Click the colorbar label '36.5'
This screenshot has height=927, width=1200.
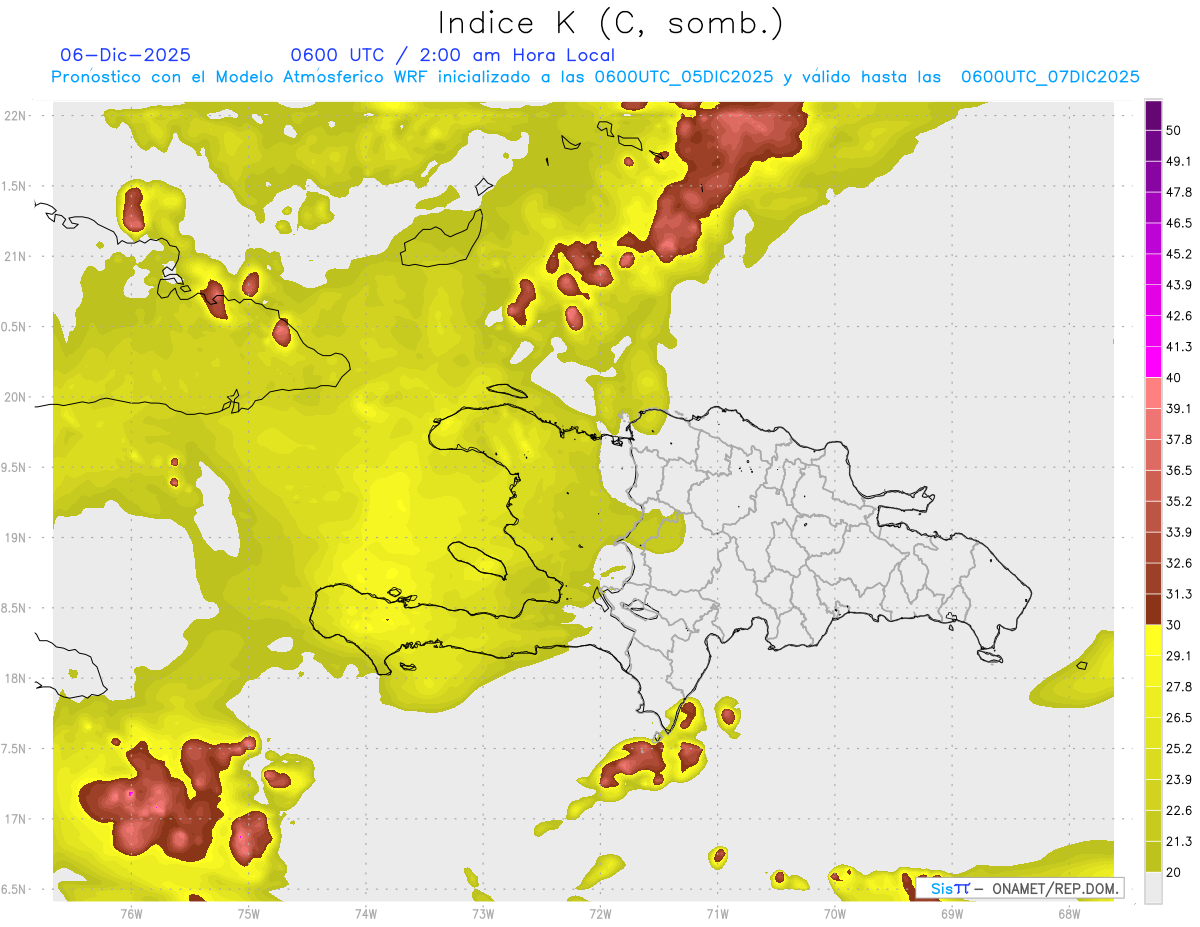tap(1179, 470)
